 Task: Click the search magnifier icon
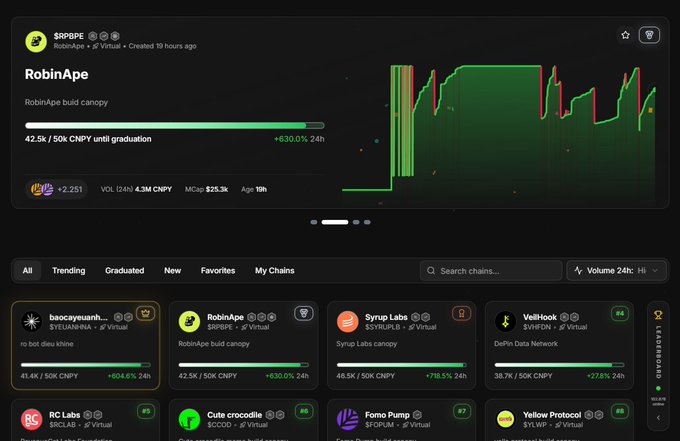431,271
